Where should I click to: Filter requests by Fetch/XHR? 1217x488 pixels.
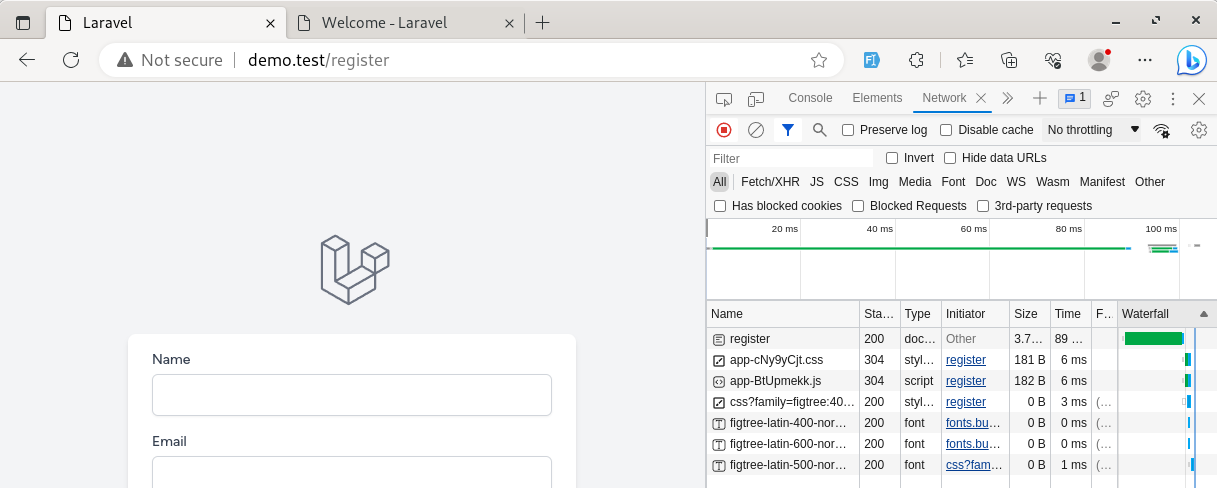(770, 182)
